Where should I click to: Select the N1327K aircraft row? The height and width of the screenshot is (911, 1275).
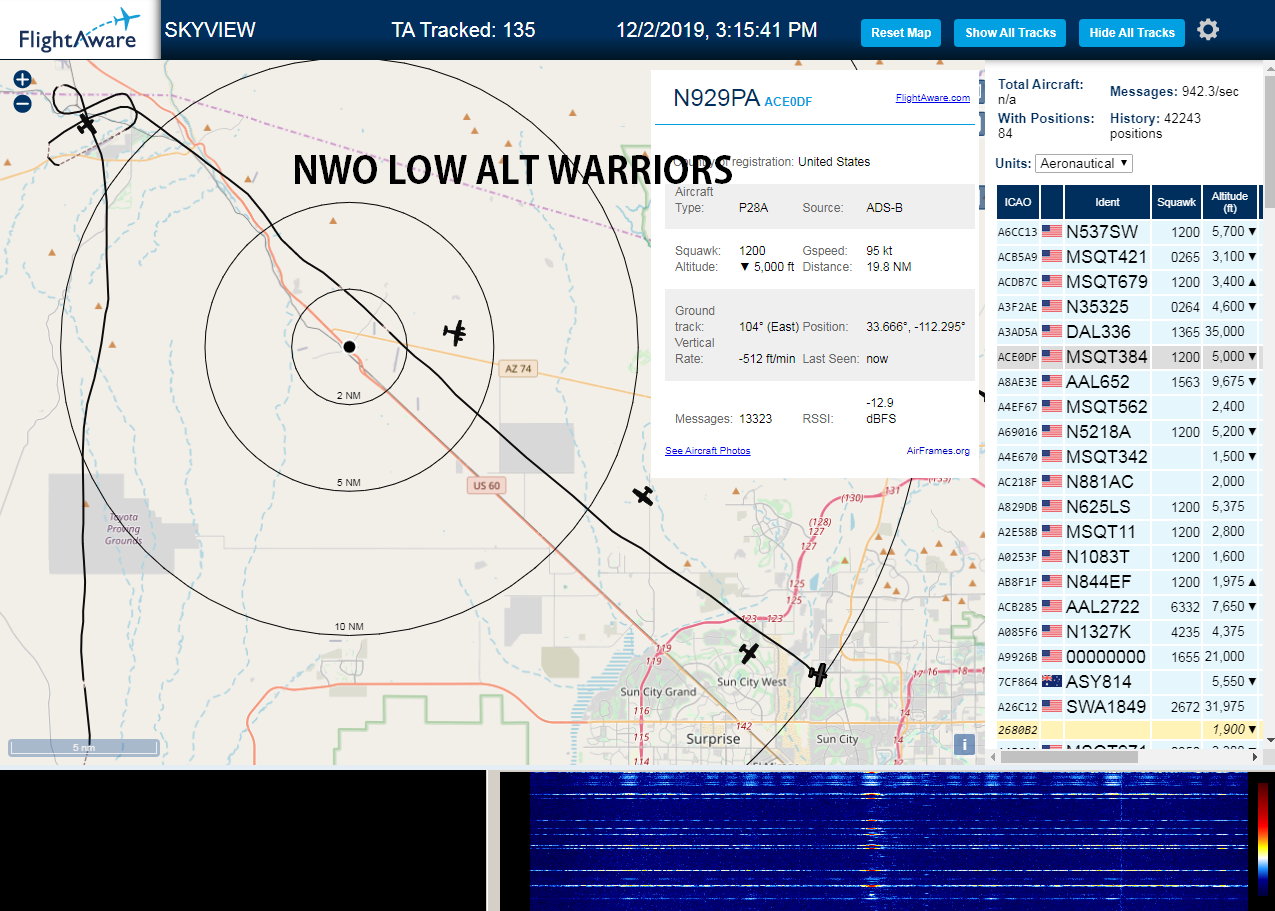(x=1128, y=631)
